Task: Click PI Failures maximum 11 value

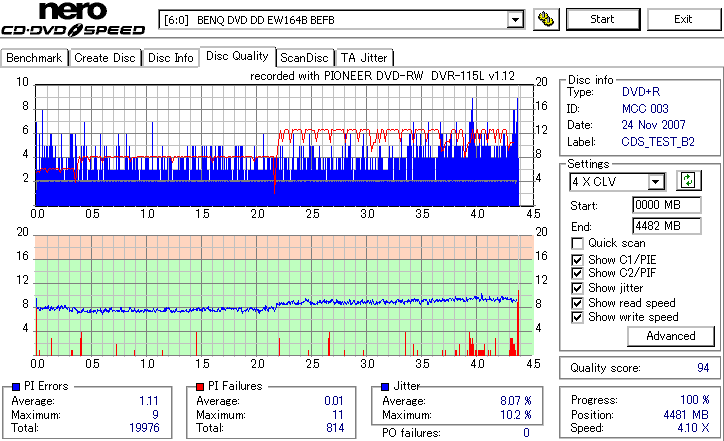Action: tap(338, 415)
